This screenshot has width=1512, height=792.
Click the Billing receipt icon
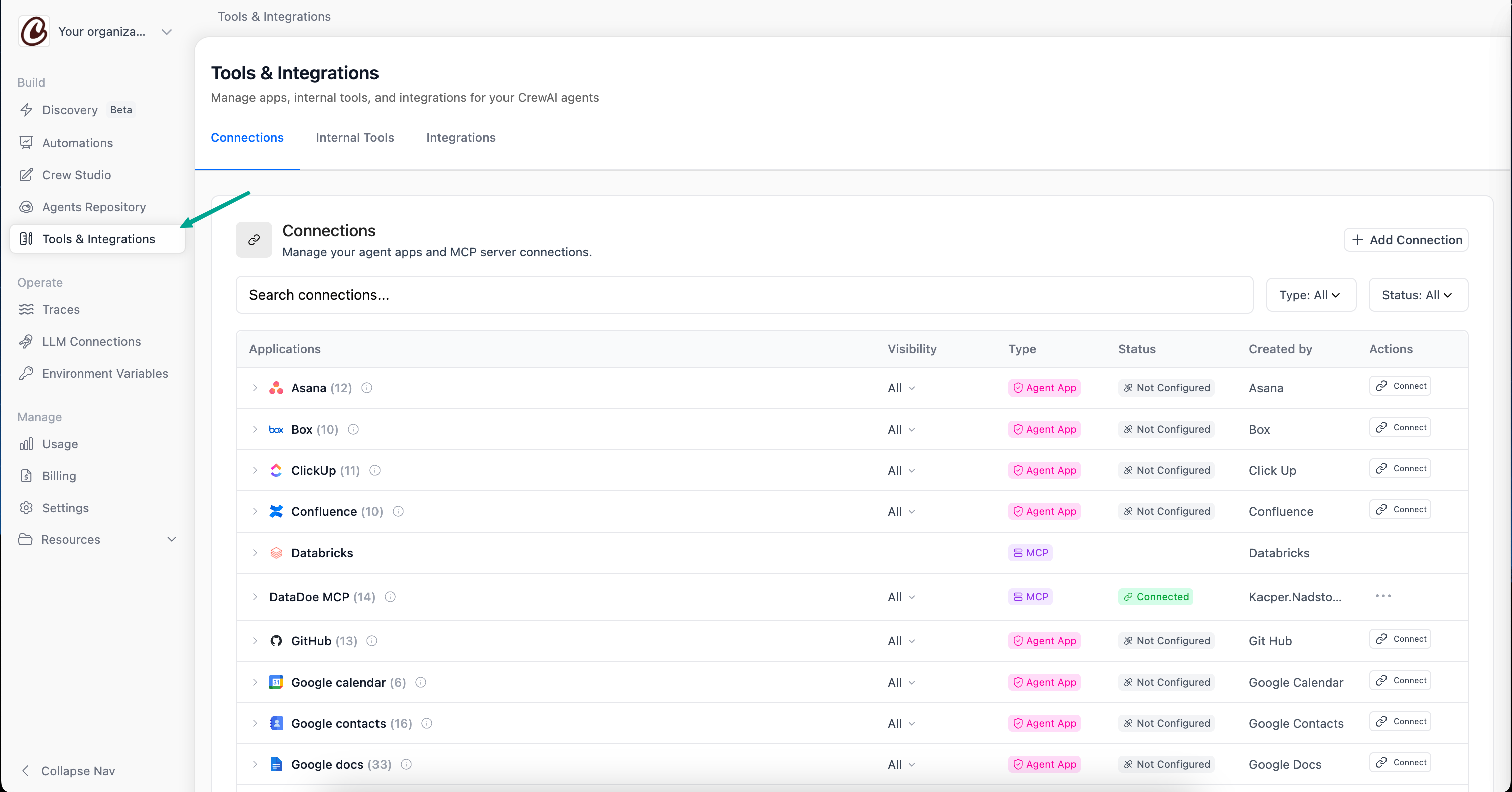pos(26,476)
